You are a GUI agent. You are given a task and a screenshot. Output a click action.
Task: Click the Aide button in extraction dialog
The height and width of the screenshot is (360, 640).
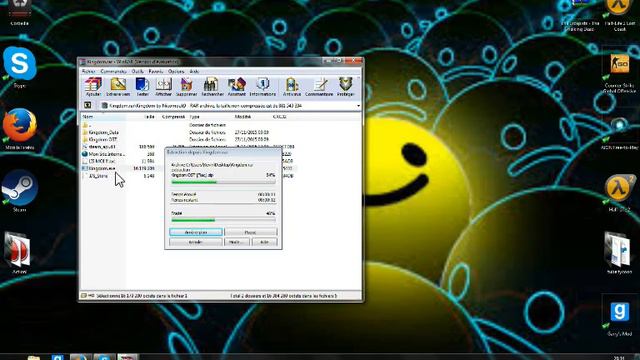coord(264,242)
